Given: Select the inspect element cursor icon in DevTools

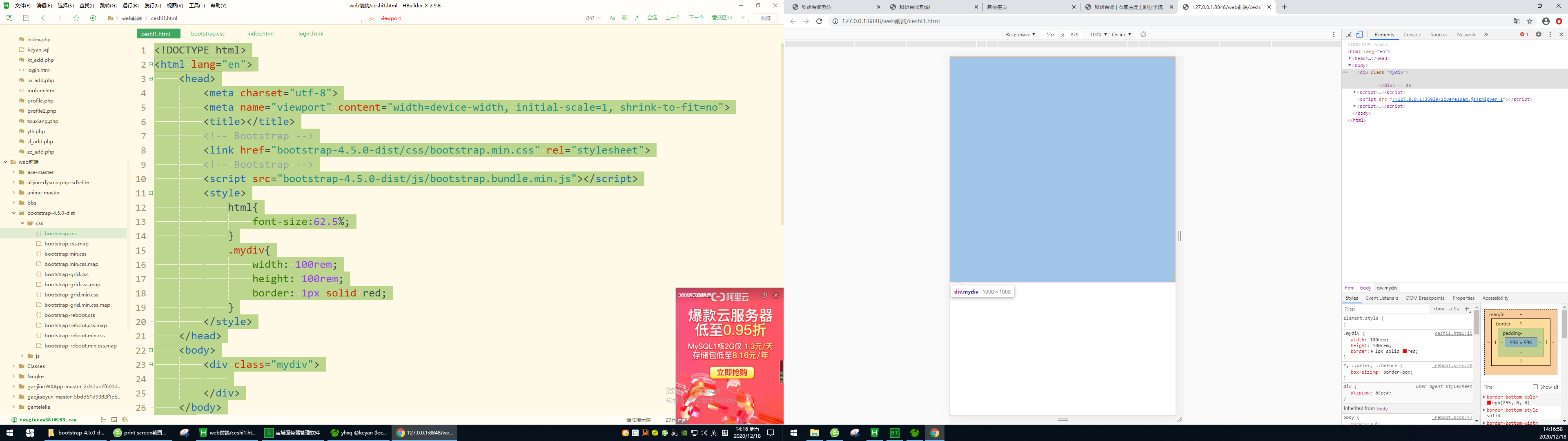Looking at the screenshot, I should (1349, 35).
